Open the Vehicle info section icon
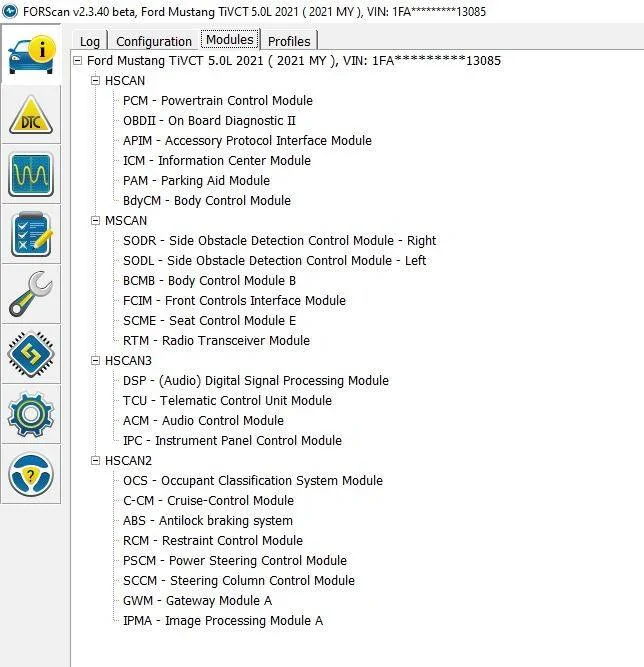The height and width of the screenshot is (667, 644). 31,54
